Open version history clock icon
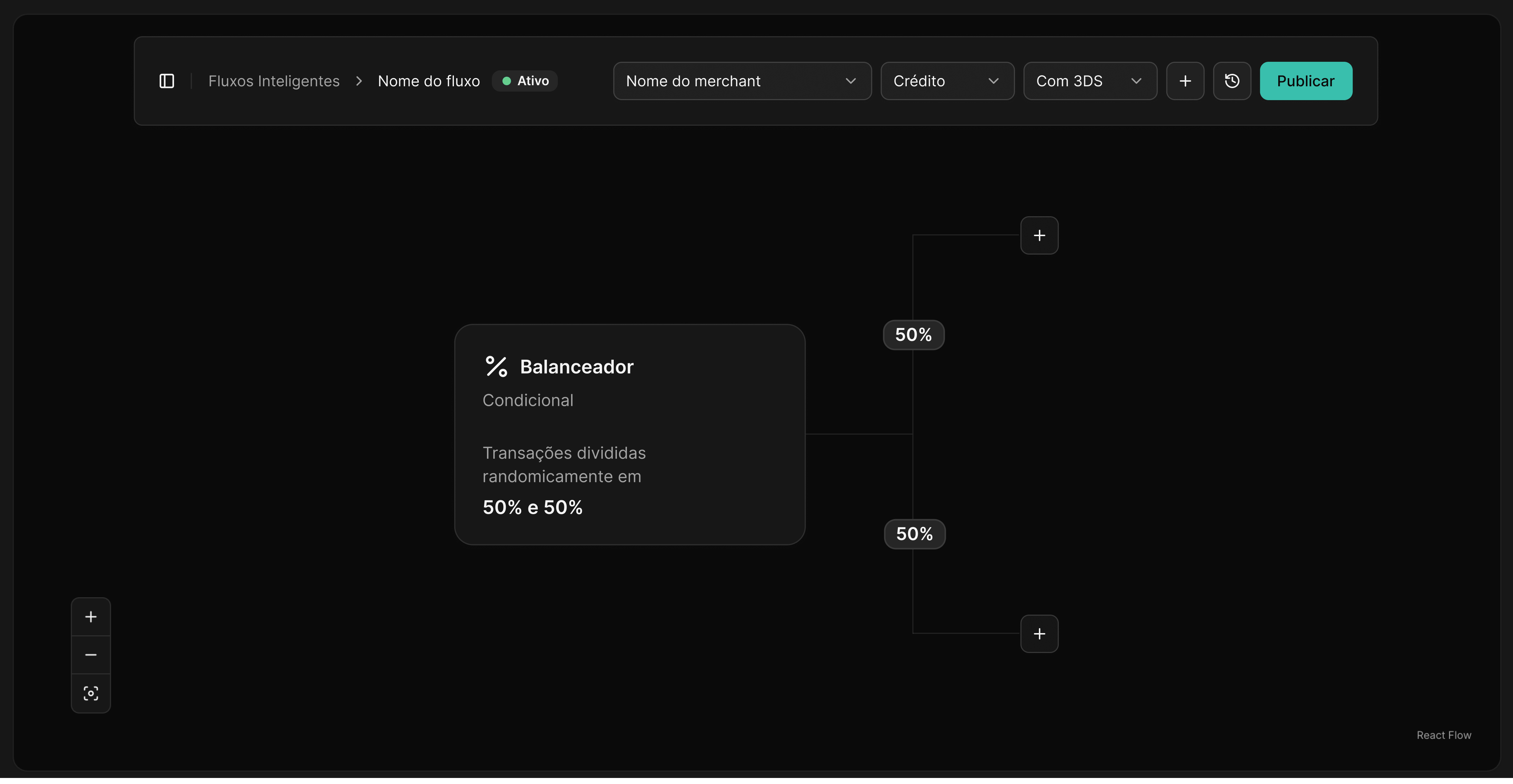This screenshot has height=784, width=1513. [1232, 81]
